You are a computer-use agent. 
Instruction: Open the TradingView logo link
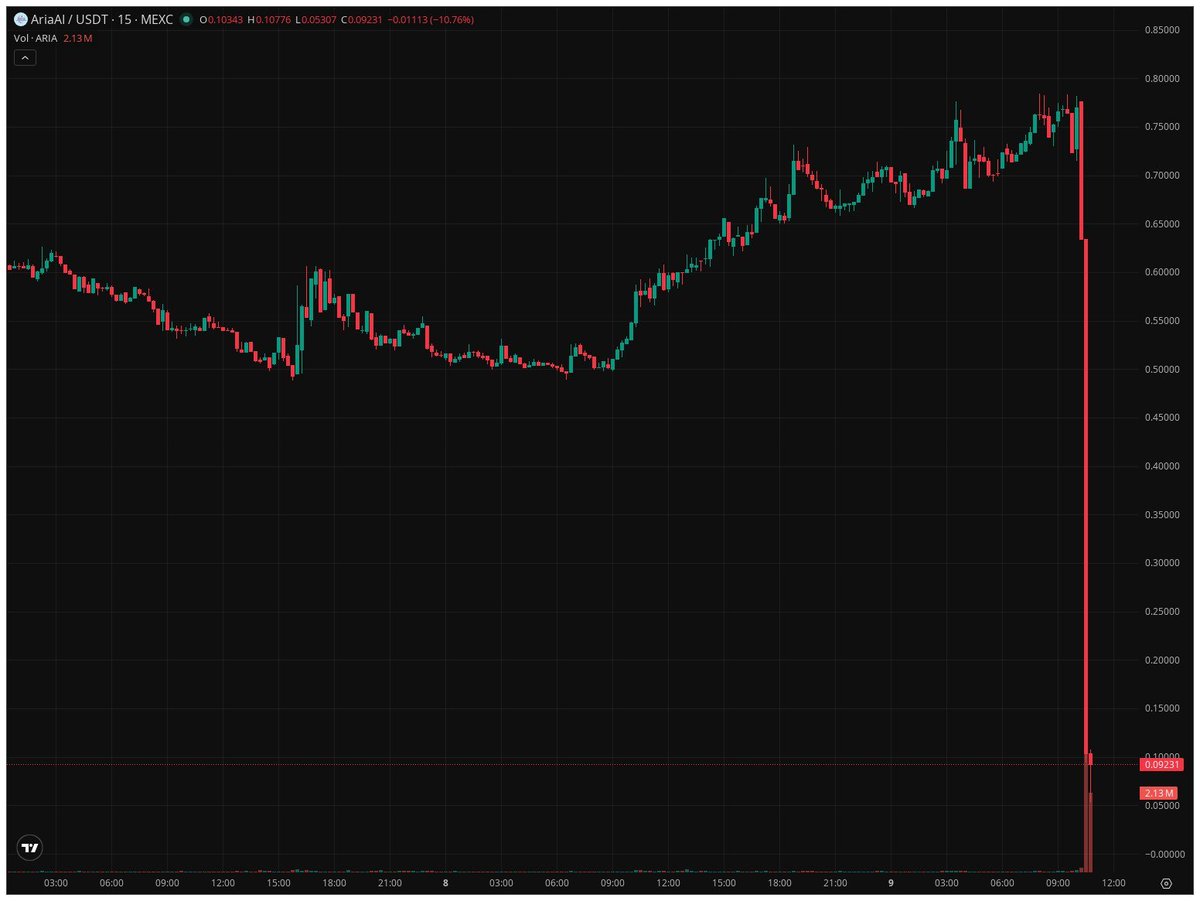[32, 847]
